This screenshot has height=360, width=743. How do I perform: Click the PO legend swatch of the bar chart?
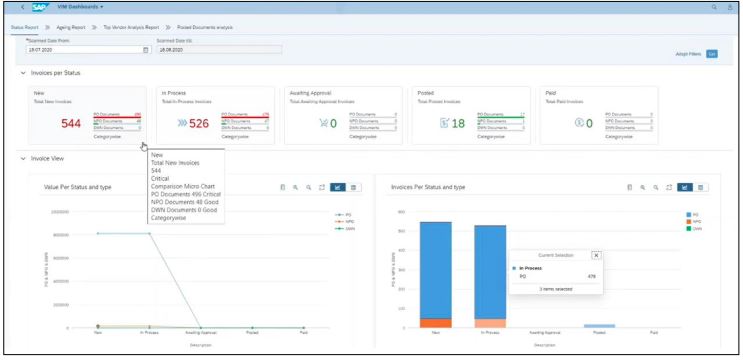coord(689,215)
